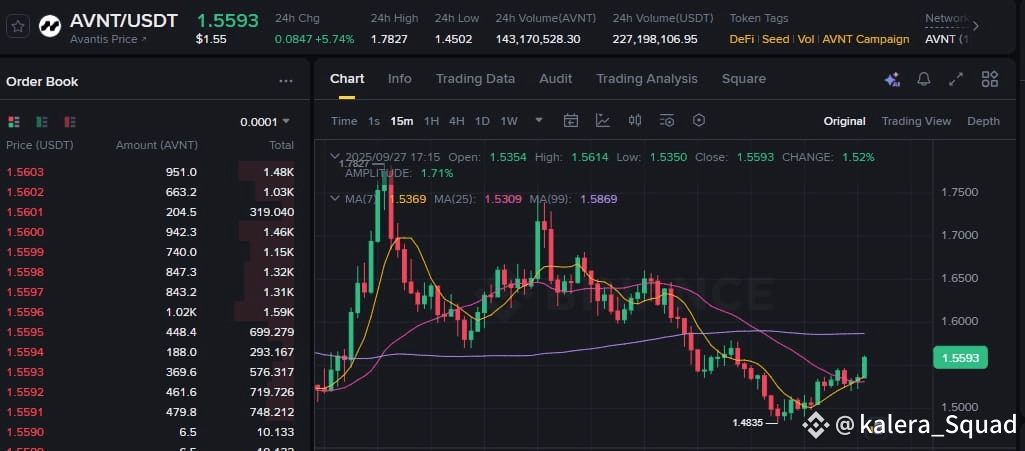Viewport: 1025px width, 451px height.
Task: Click the 24h Low value 1.4502
Action: point(453,39)
